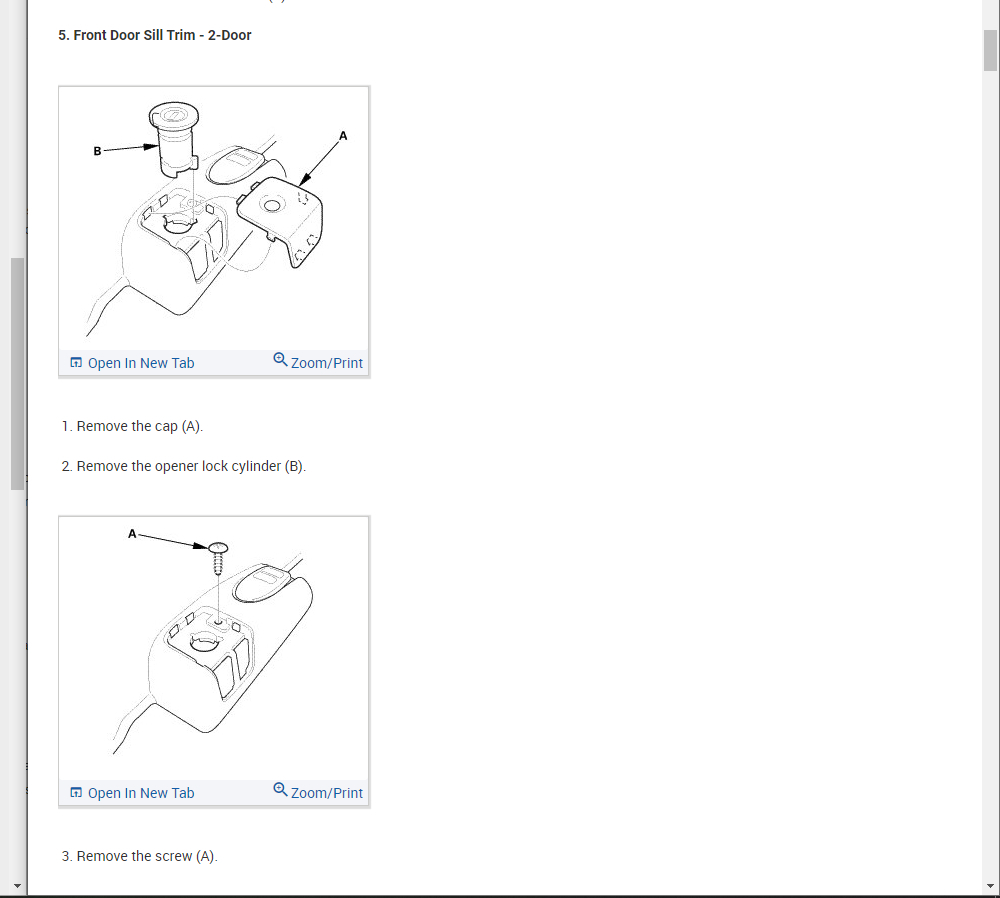The height and width of the screenshot is (898, 1000).
Task: Click the screw removal illustration
Action: pyautogui.click(x=214, y=648)
